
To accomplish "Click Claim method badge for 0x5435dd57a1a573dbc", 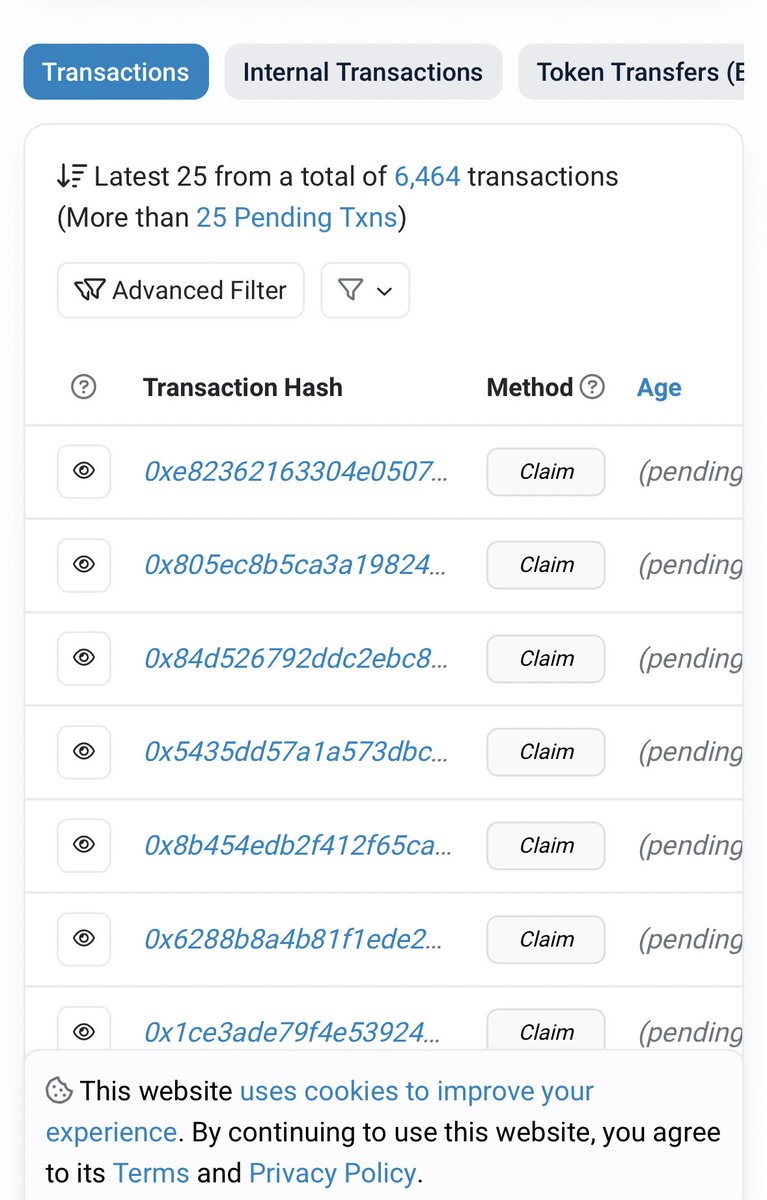I will (546, 752).
